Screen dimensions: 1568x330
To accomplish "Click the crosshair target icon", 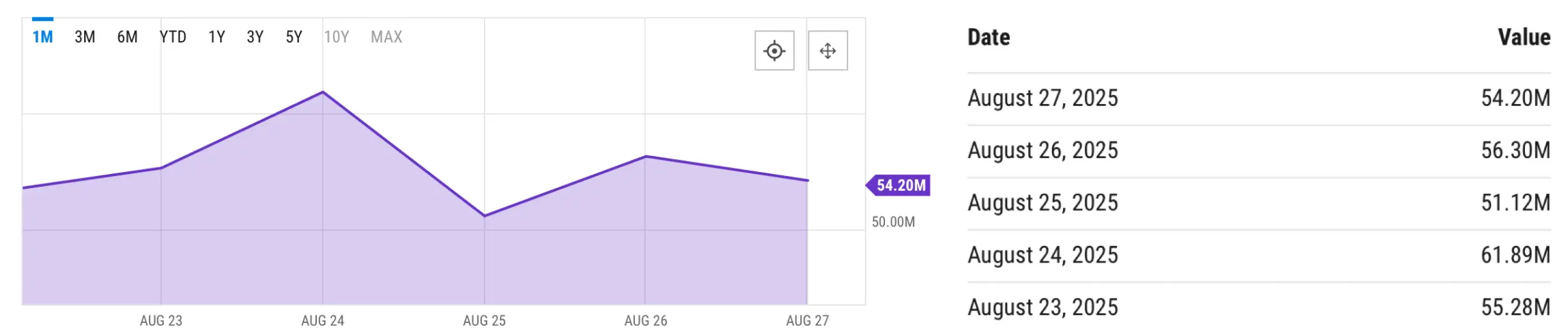I will [774, 50].
